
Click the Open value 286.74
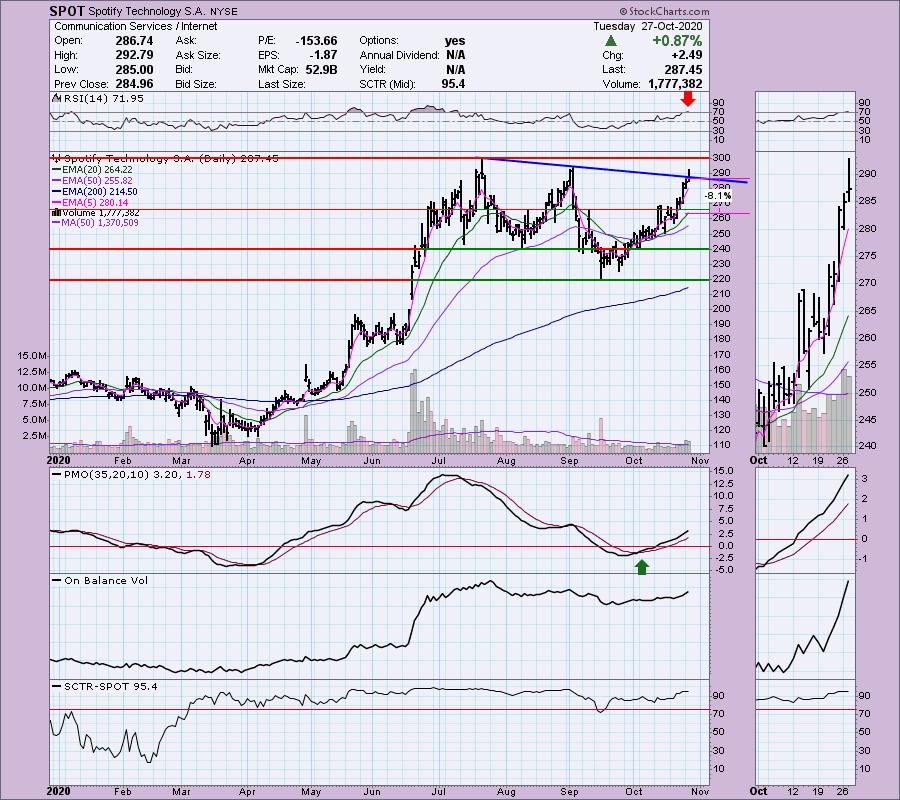pos(134,41)
